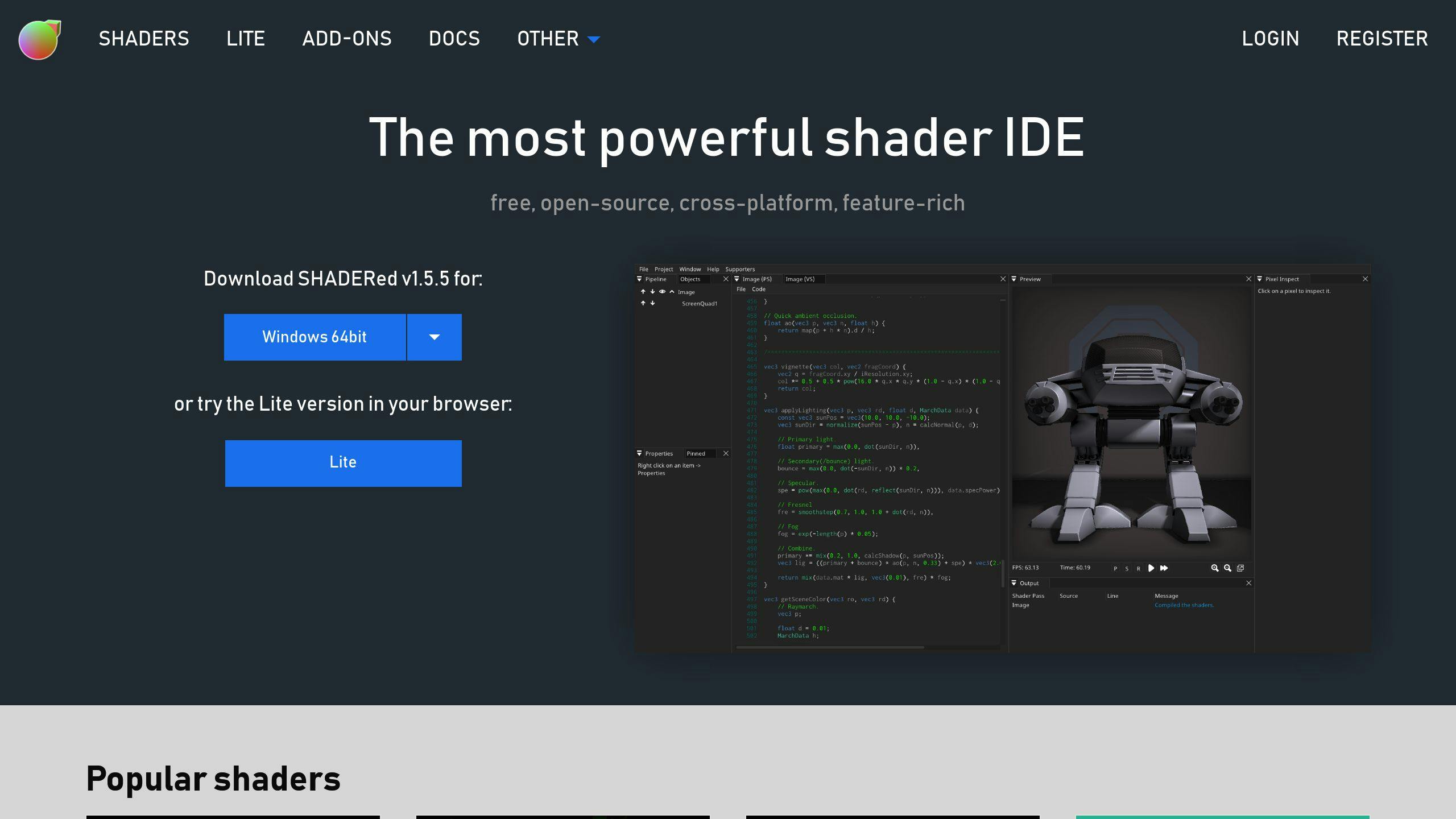This screenshot has width=1456, height=819.
Task: Open the Pixel Inspect panel's dock dropdown triangle
Action: point(1259,279)
